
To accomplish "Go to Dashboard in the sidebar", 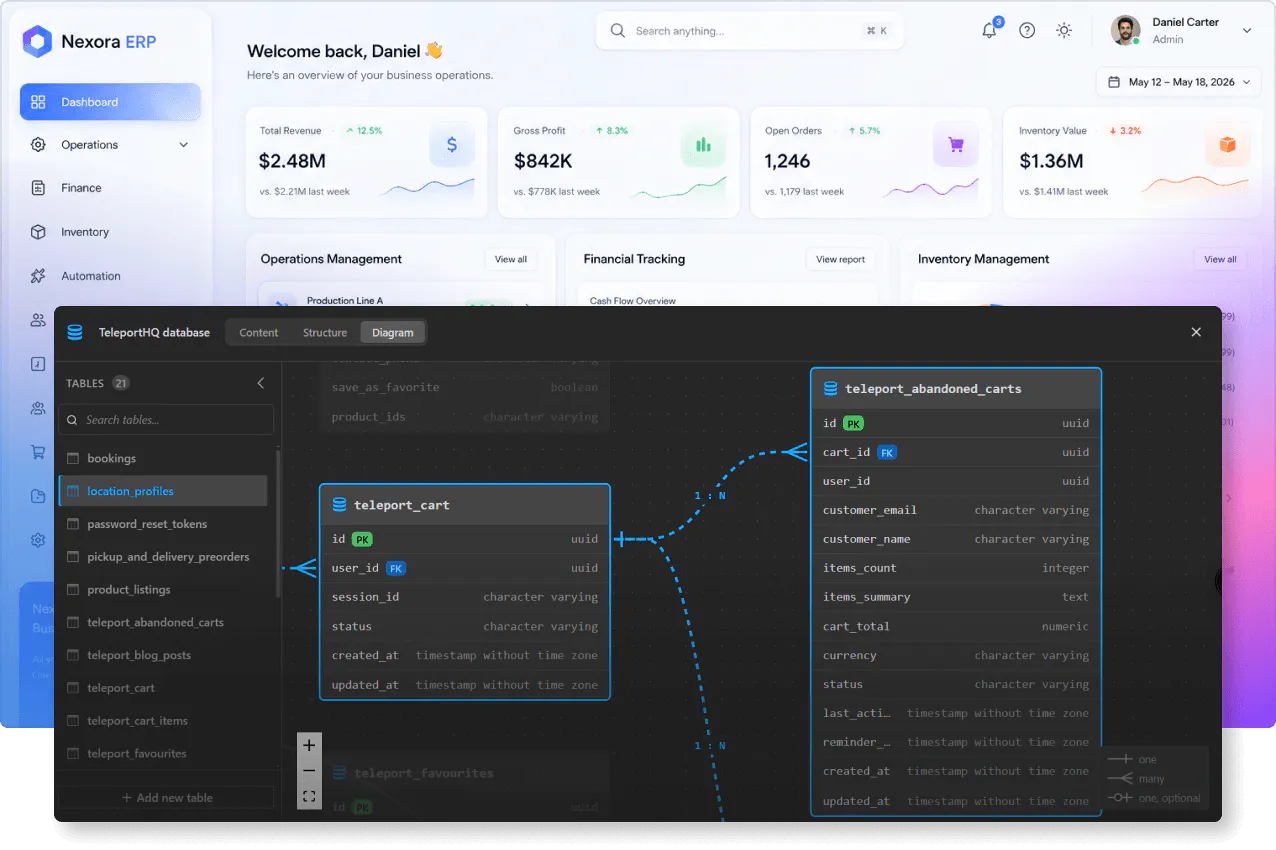I will [x=110, y=102].
